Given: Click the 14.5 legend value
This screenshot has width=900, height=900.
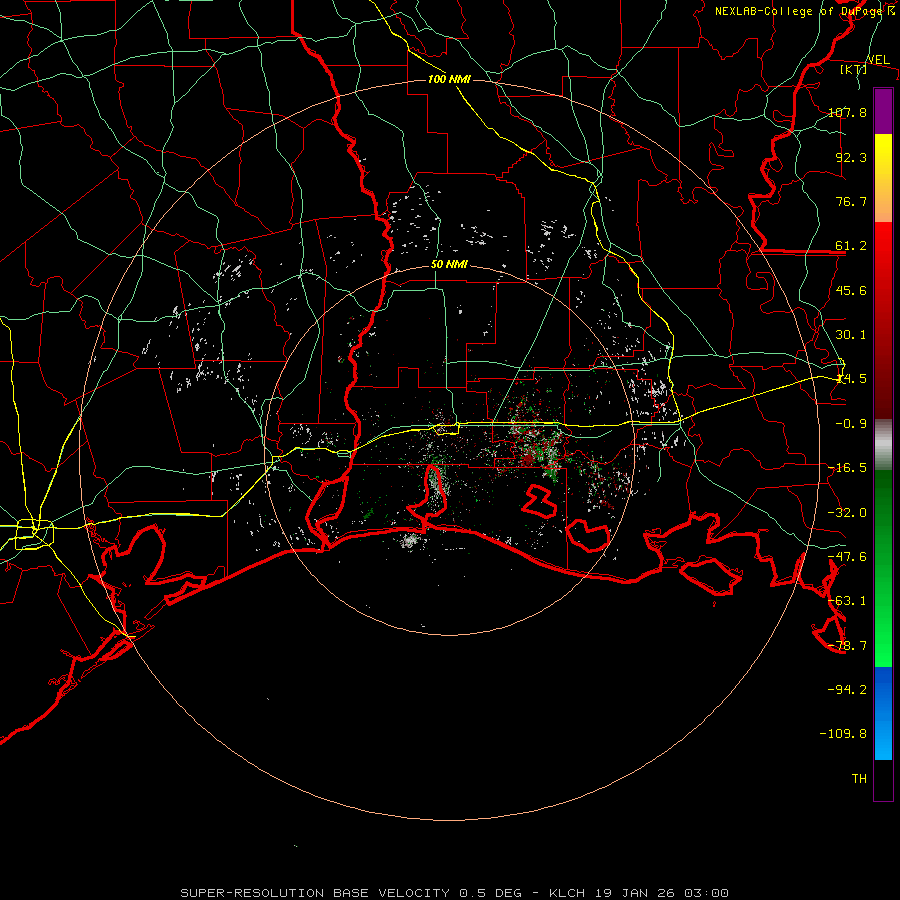Looking at the screenshot, I should (x=851, y=379).
